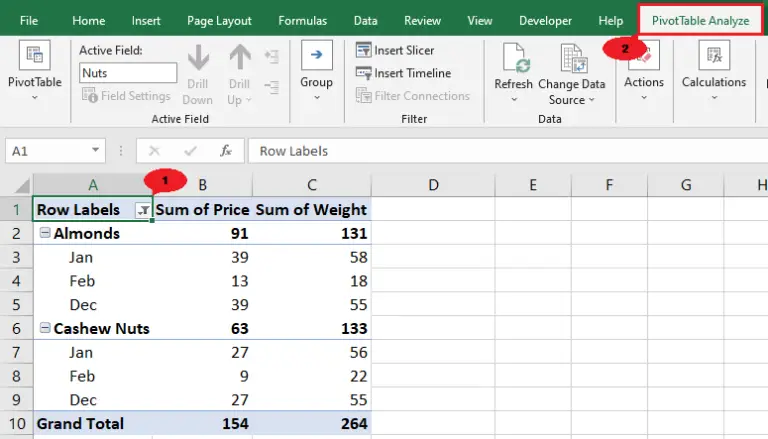Expand the Calculations chevron

(714, 98)
